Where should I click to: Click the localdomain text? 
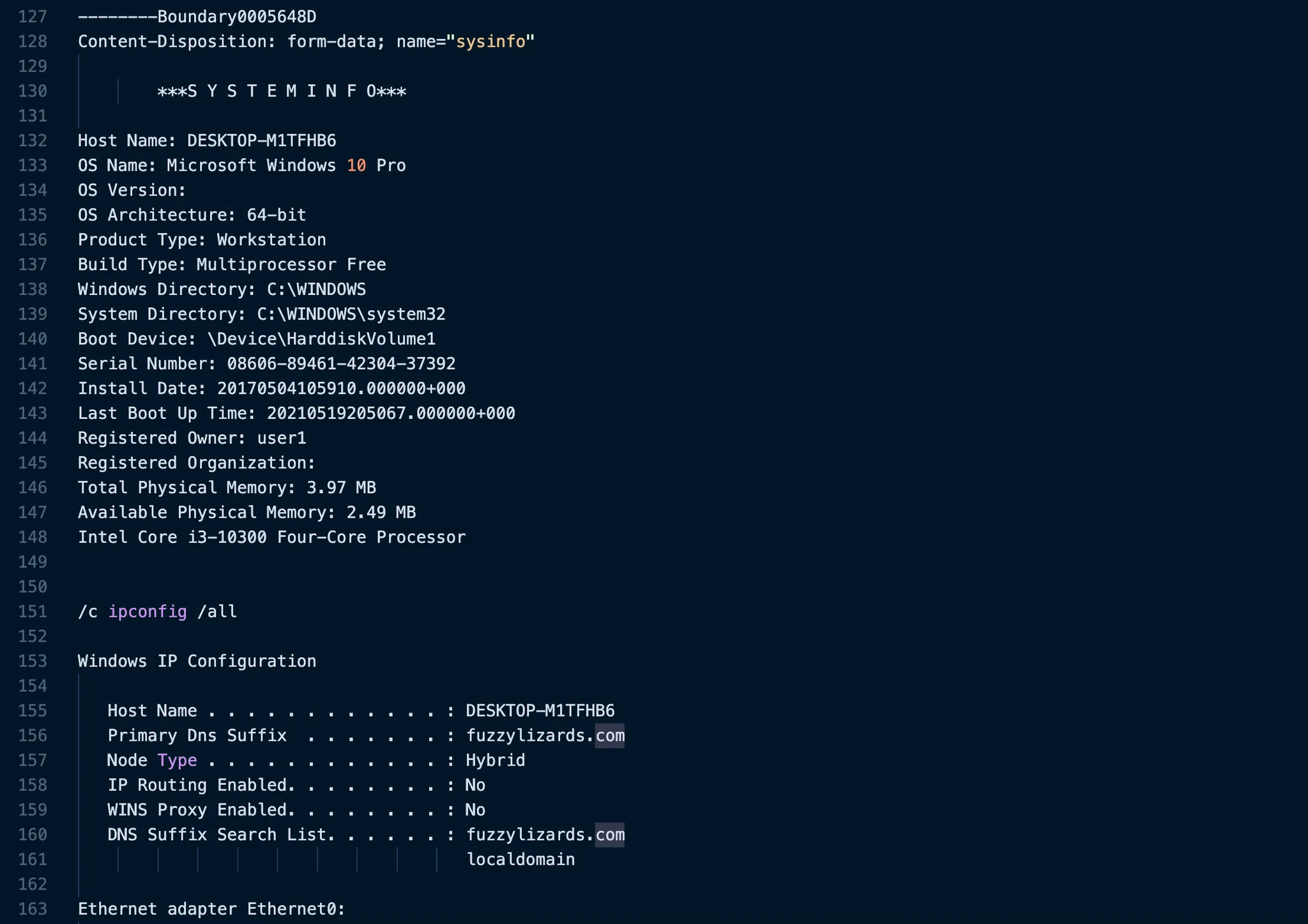coord(521,860)
